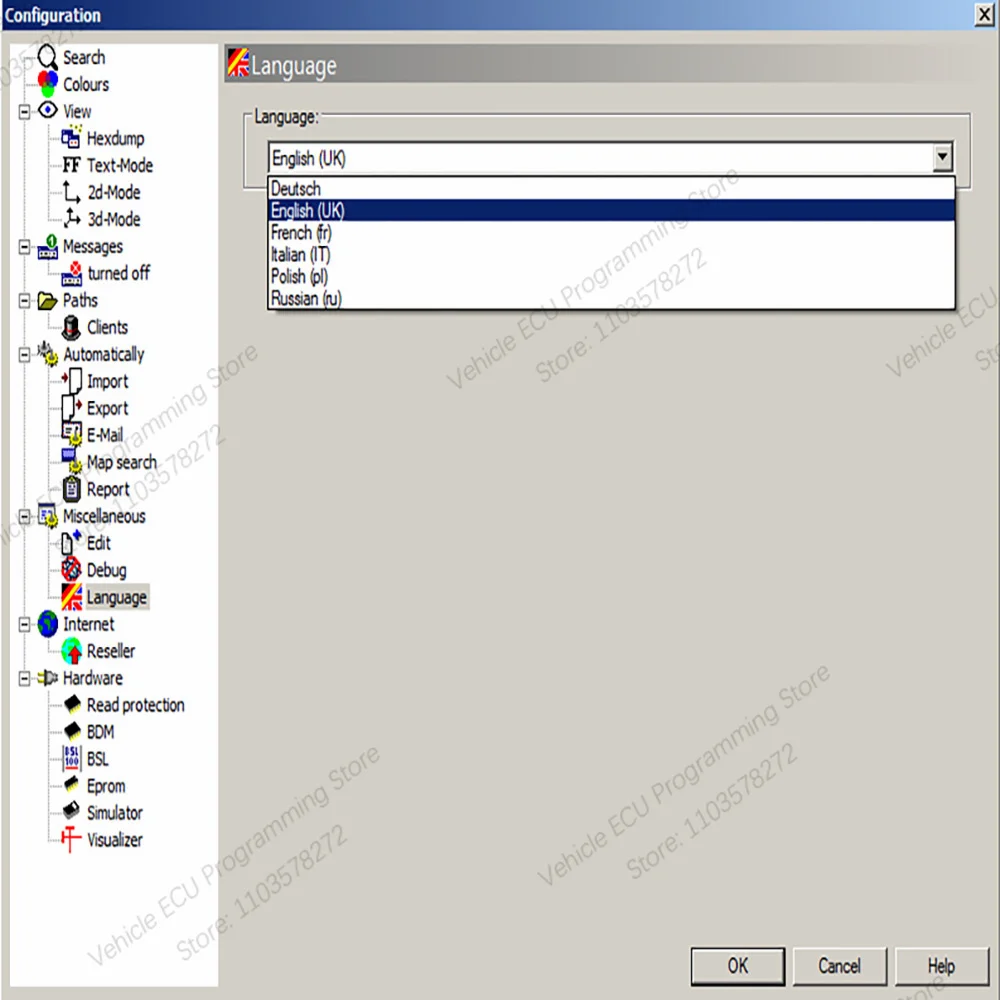Click the 'turned off' messages icon
Viewport: 1000px width, 1000px height.
(x=71, y=274)
